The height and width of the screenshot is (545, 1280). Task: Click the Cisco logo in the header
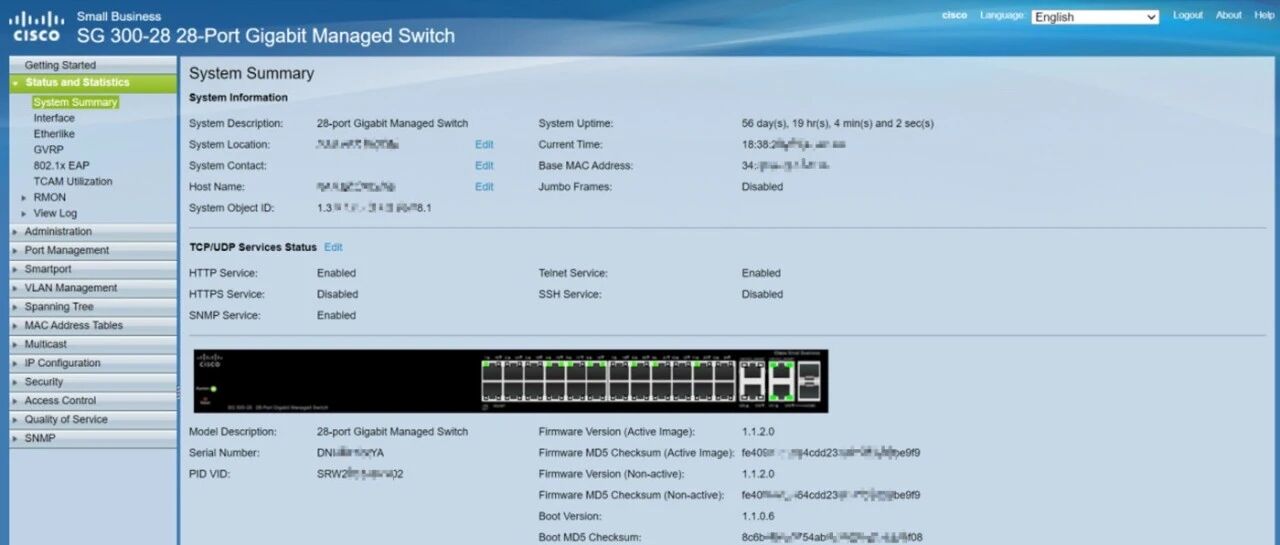36,27
